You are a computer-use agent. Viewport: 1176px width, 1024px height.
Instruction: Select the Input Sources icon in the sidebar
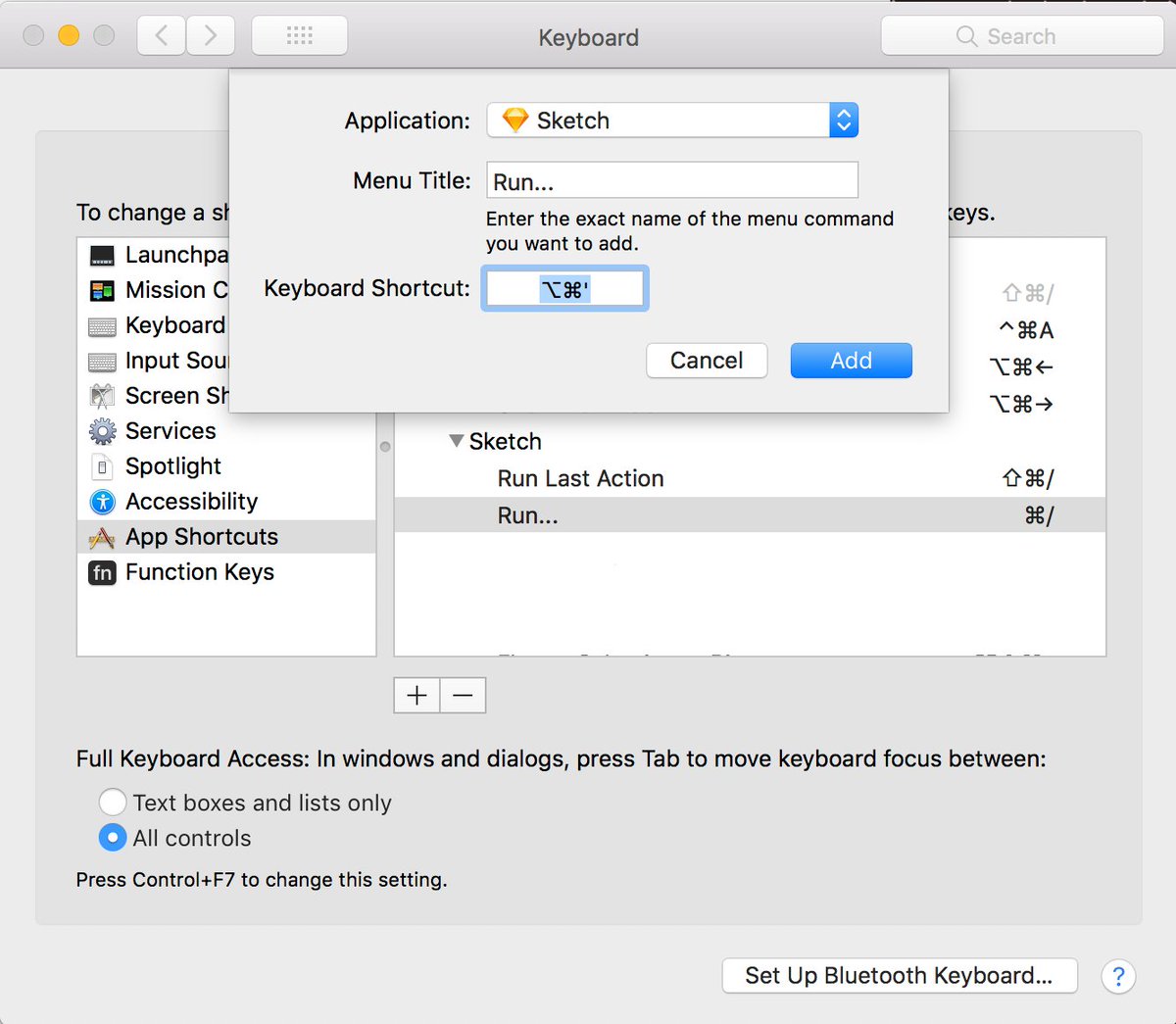pos(102,362)
